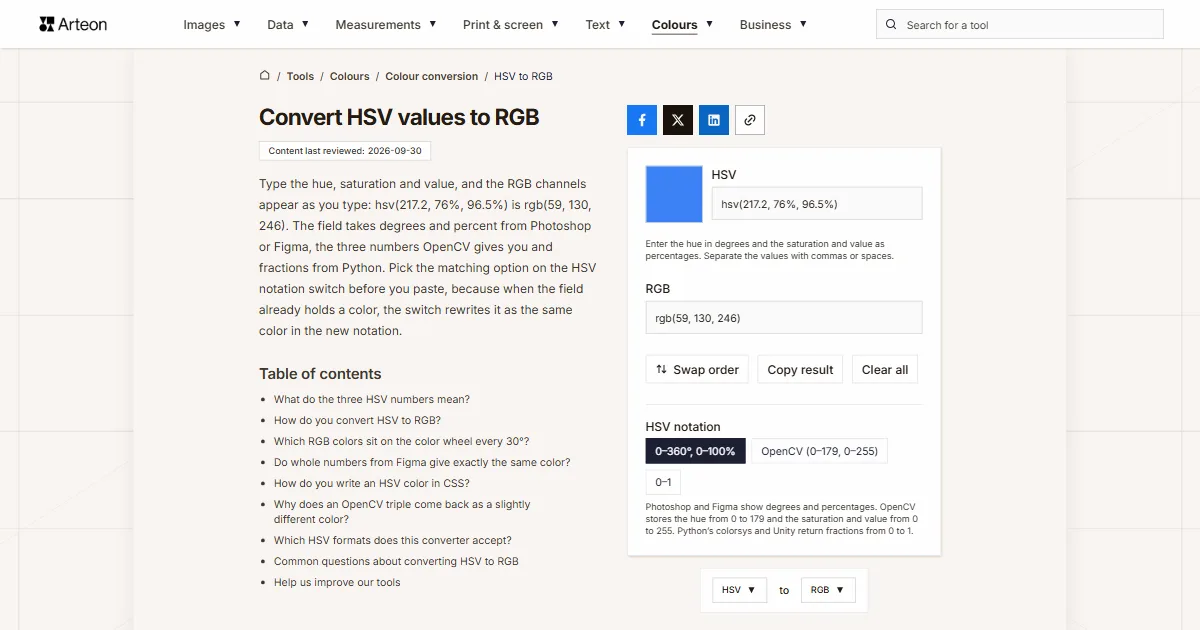The width and height of the screenshot is (1200, 630).
Task: Share page on Facebook
Action: 642,120
